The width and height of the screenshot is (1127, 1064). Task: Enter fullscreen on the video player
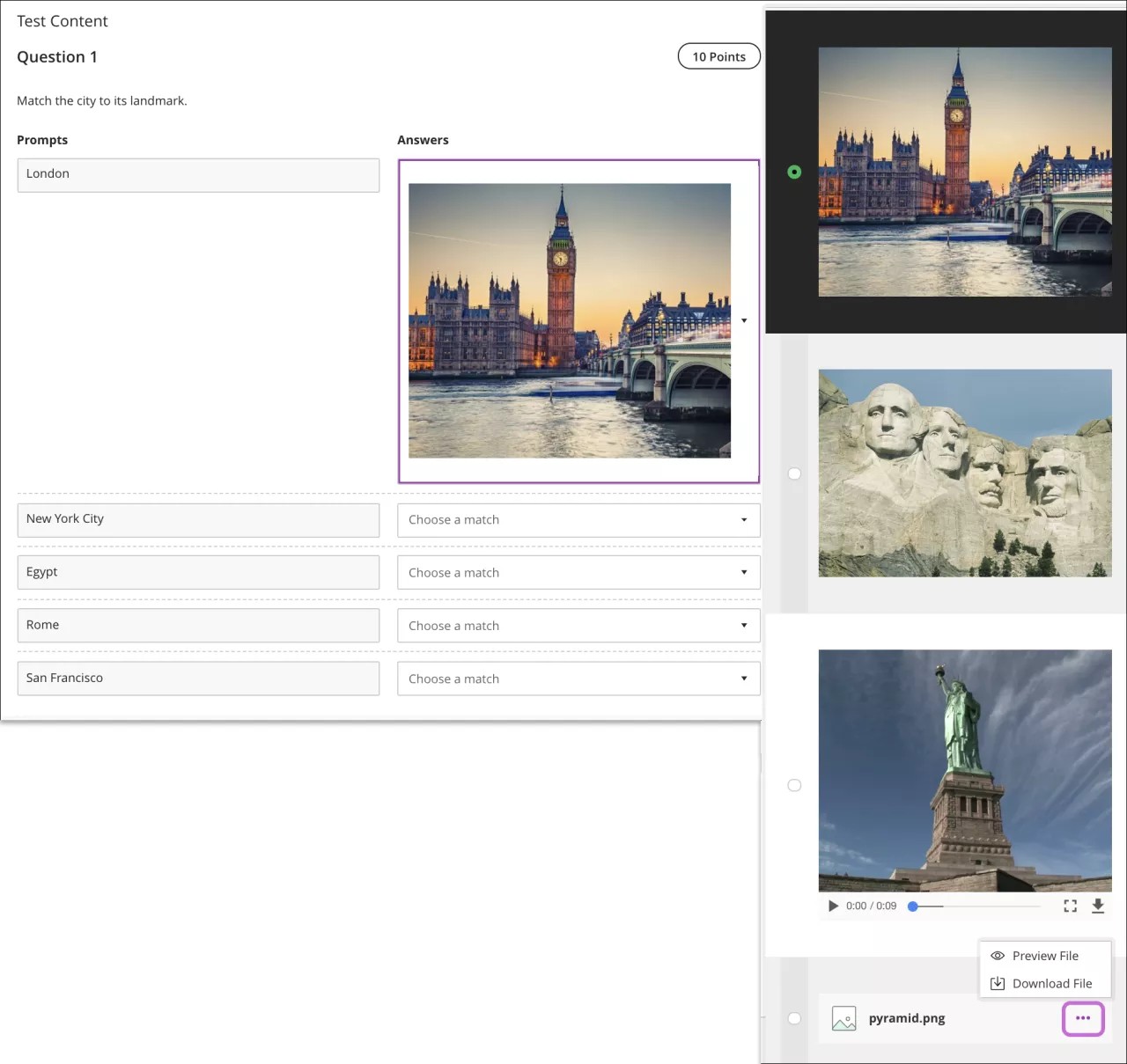click(1070, 906)
